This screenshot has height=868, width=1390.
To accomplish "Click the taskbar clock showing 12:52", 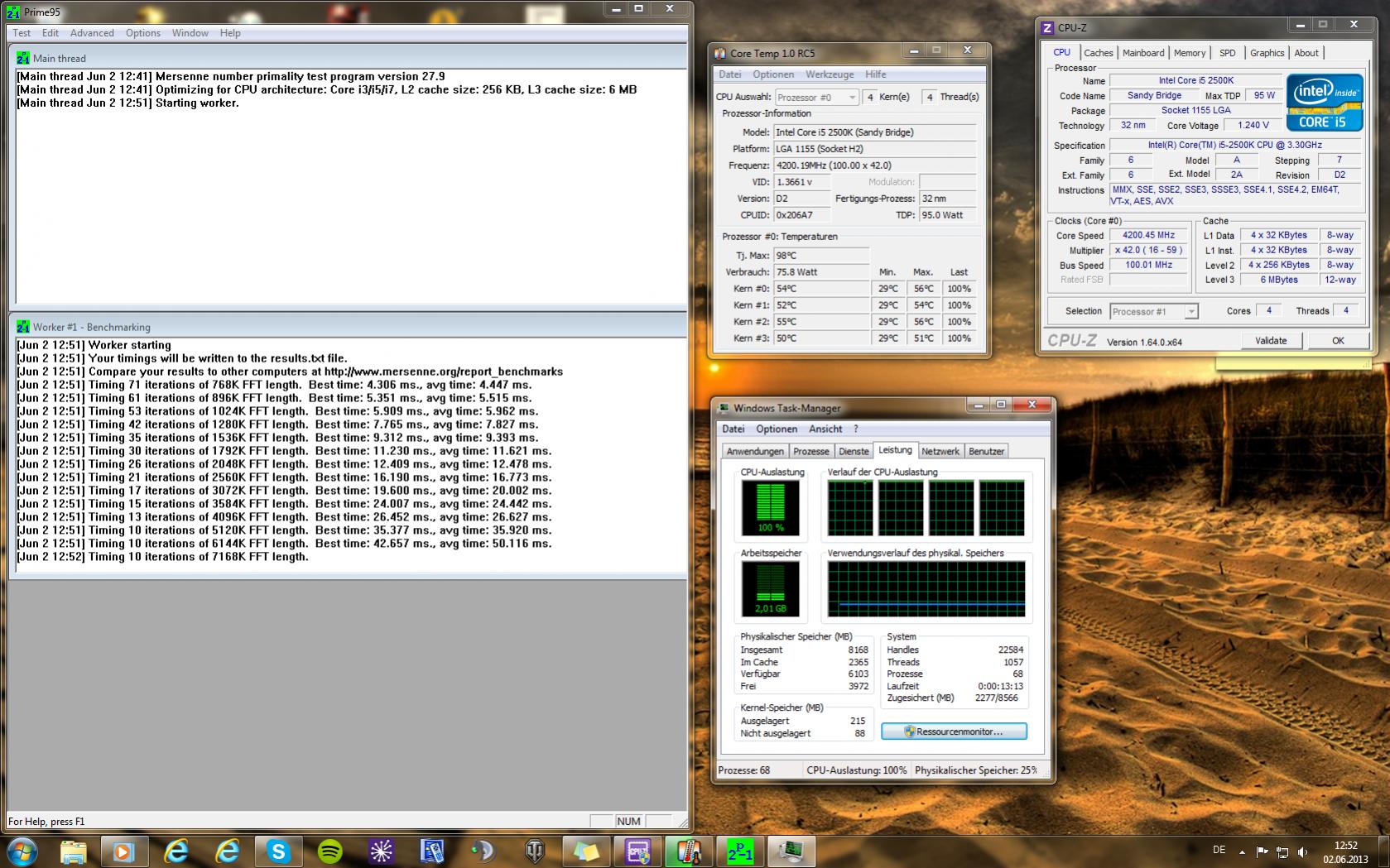I will pos(1346,851).
